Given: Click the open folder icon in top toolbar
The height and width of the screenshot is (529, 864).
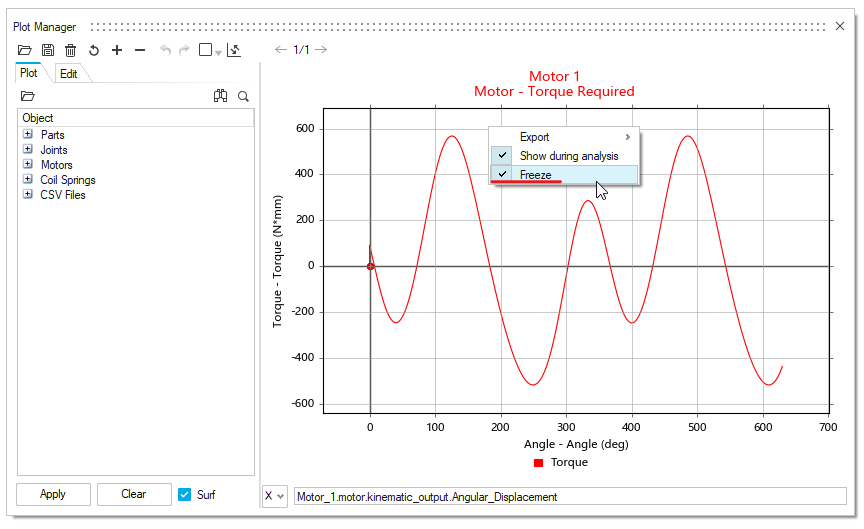Looking at the screenshot, I should [25, 50].
